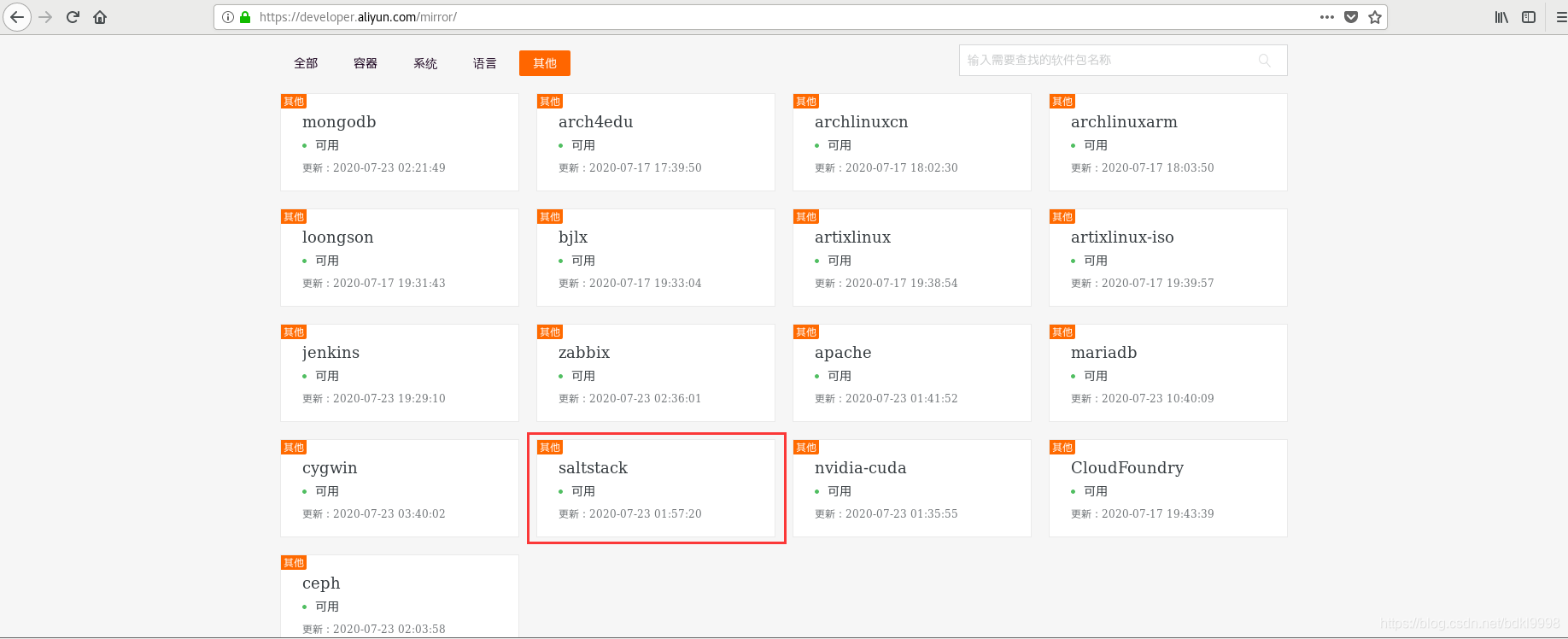Switch to the 系统 category tab

pos(425,63)
